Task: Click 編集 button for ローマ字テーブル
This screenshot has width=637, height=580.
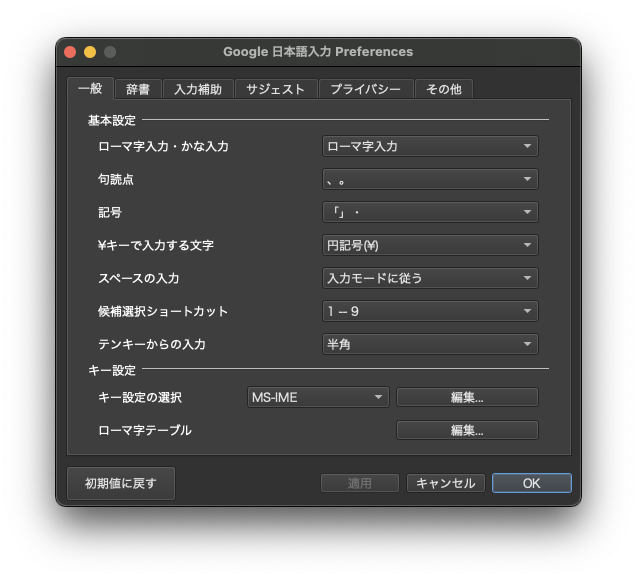Action: 467,430
